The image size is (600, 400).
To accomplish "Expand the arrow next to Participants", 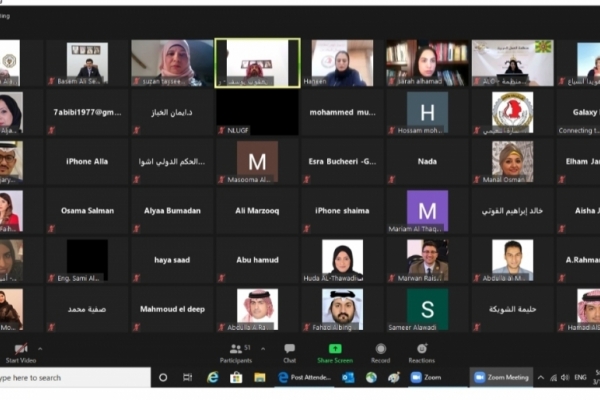I will 263,349.
